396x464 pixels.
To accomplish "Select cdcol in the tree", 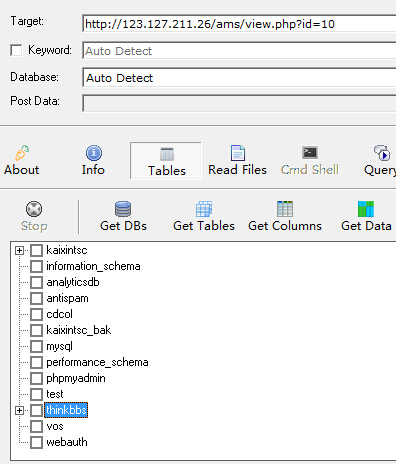I will (59, 314).
